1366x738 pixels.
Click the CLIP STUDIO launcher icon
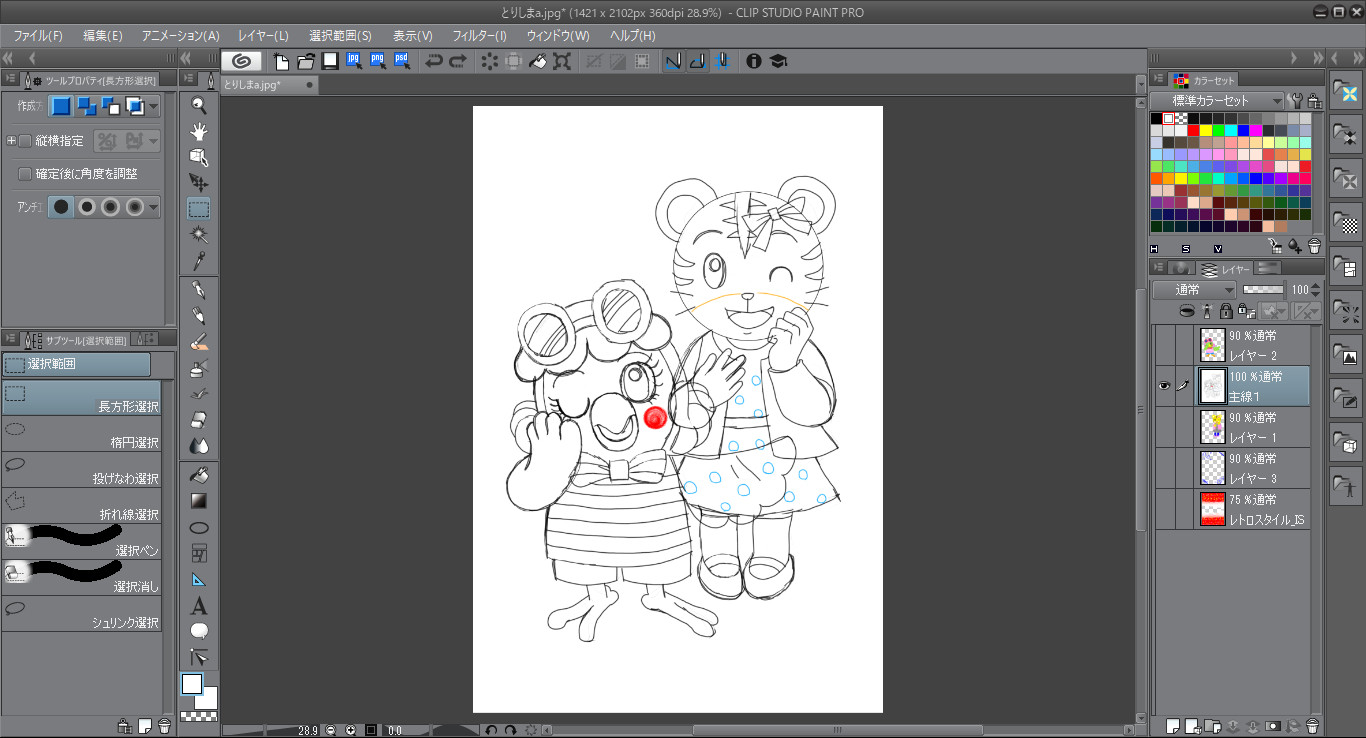(242, 61)
